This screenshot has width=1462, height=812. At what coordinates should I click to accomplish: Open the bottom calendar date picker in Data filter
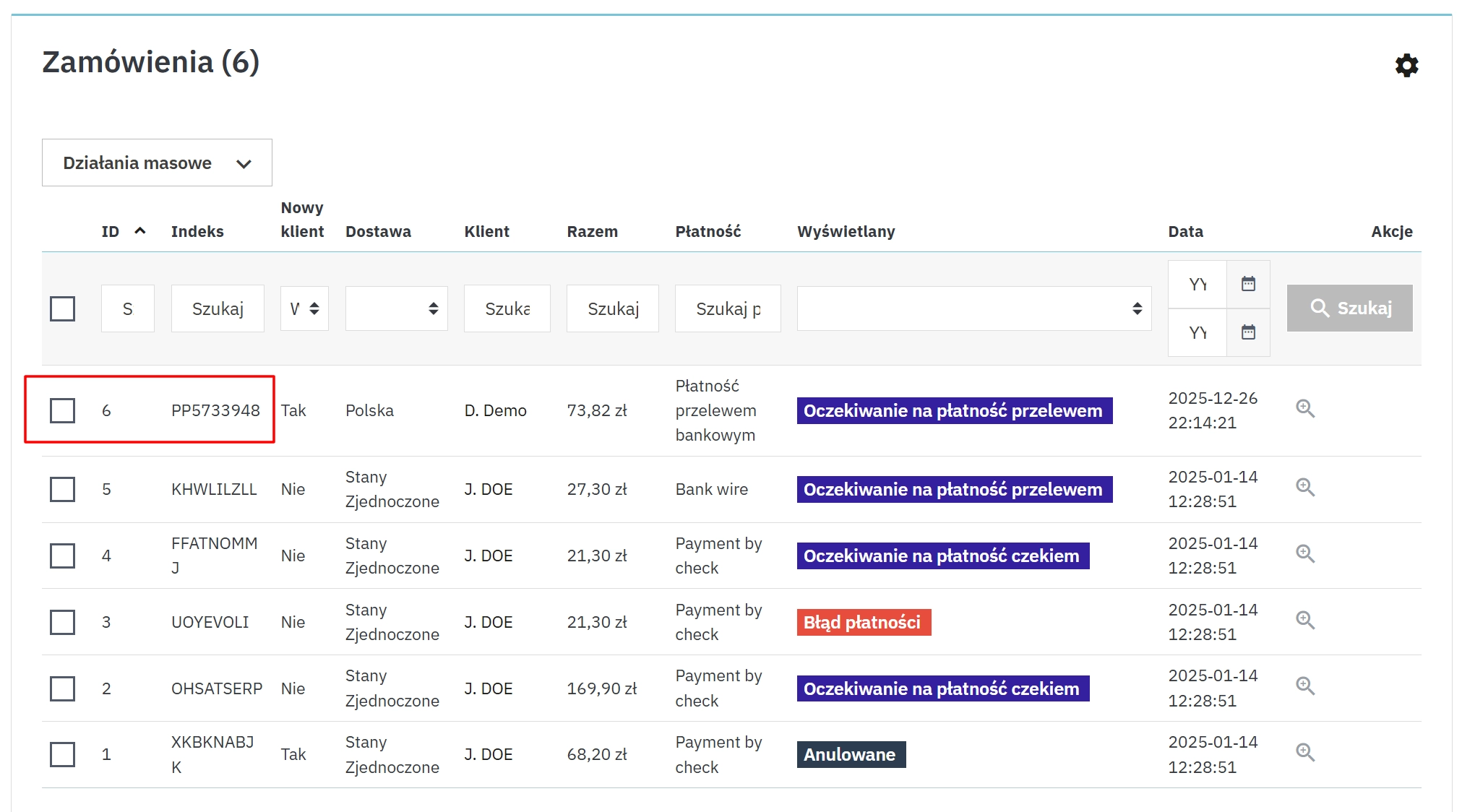click(x=1250, y=332)
